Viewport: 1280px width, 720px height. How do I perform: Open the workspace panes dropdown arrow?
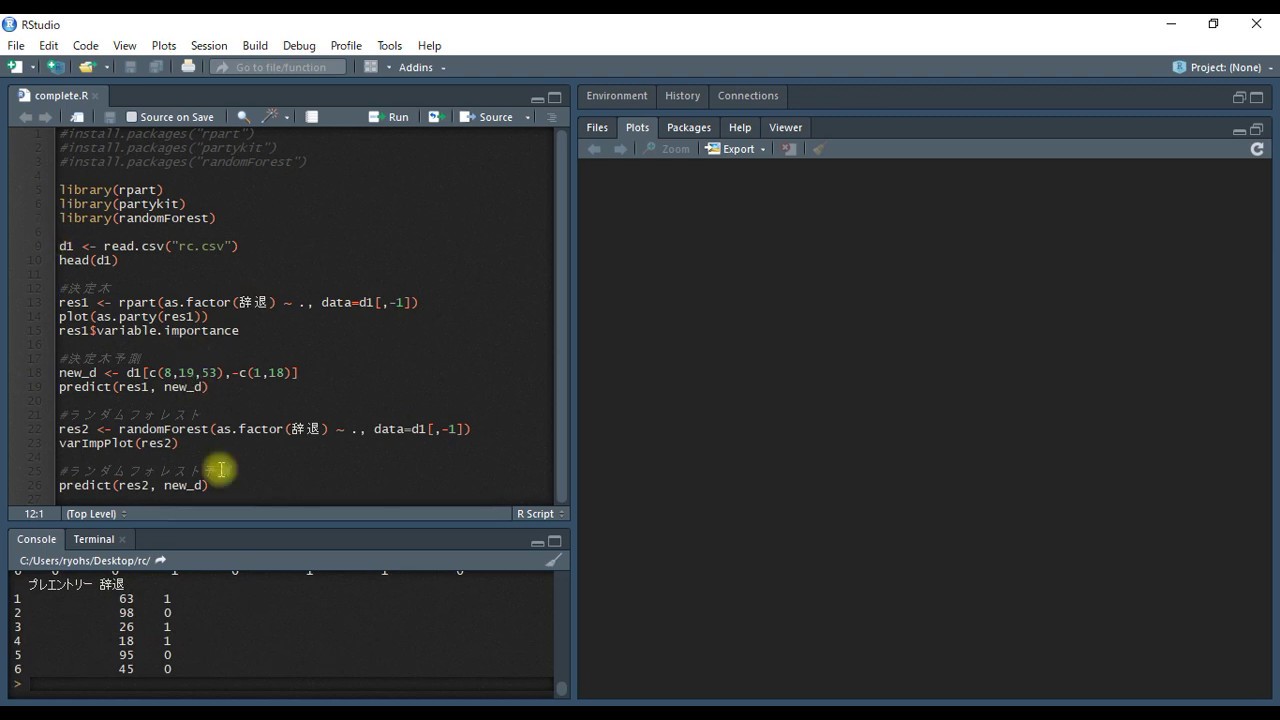(388, 68)
